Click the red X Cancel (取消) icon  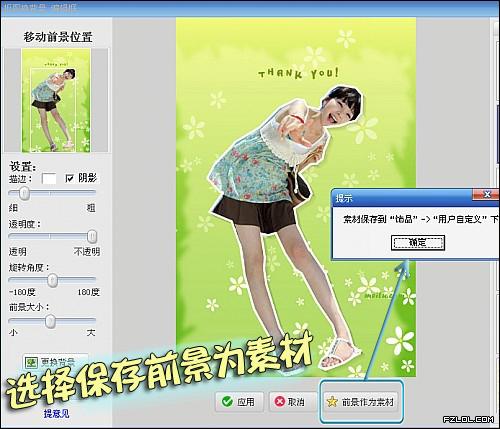point(279,401)
